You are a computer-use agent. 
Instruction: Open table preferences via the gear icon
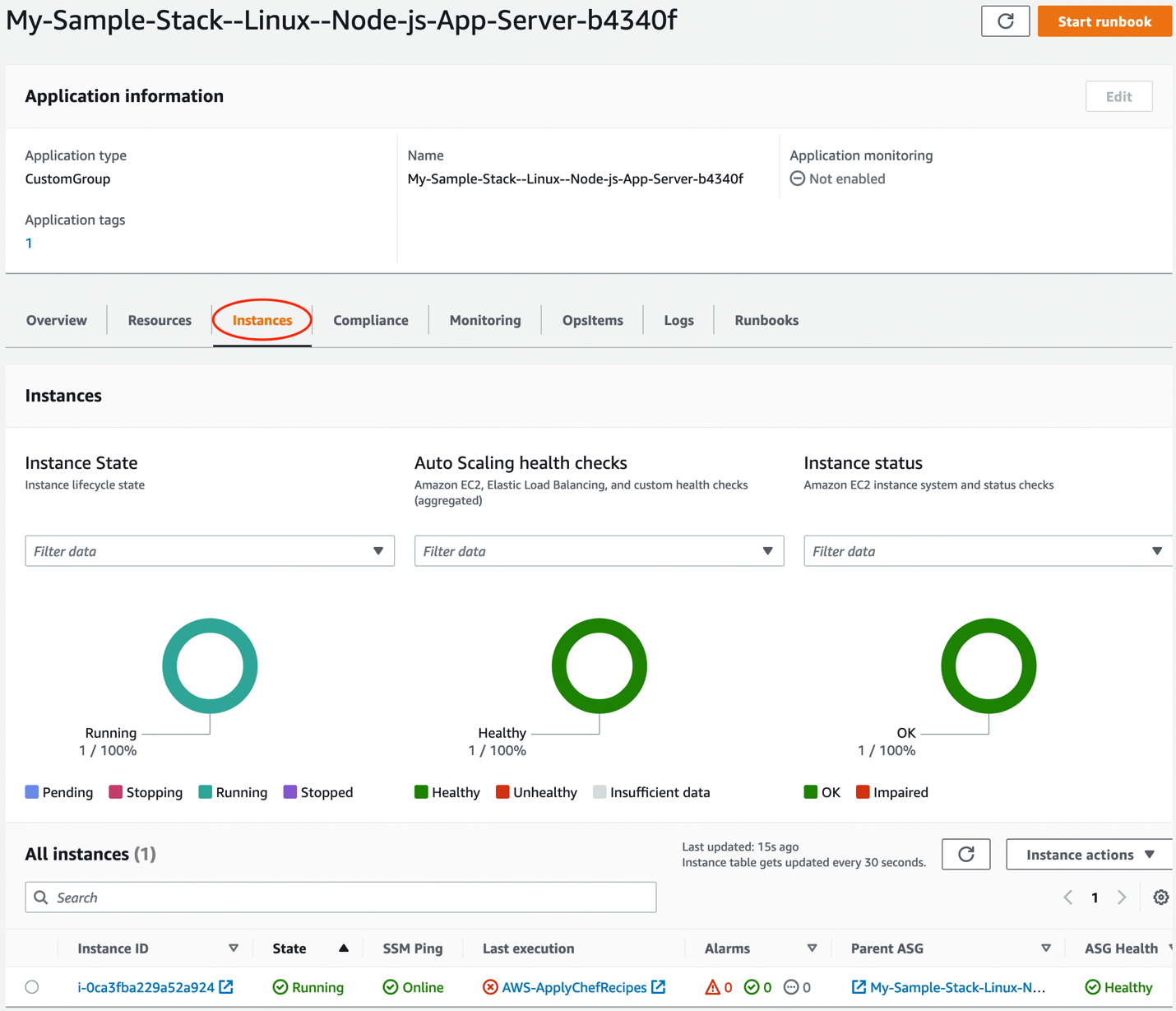point(1160,897)
